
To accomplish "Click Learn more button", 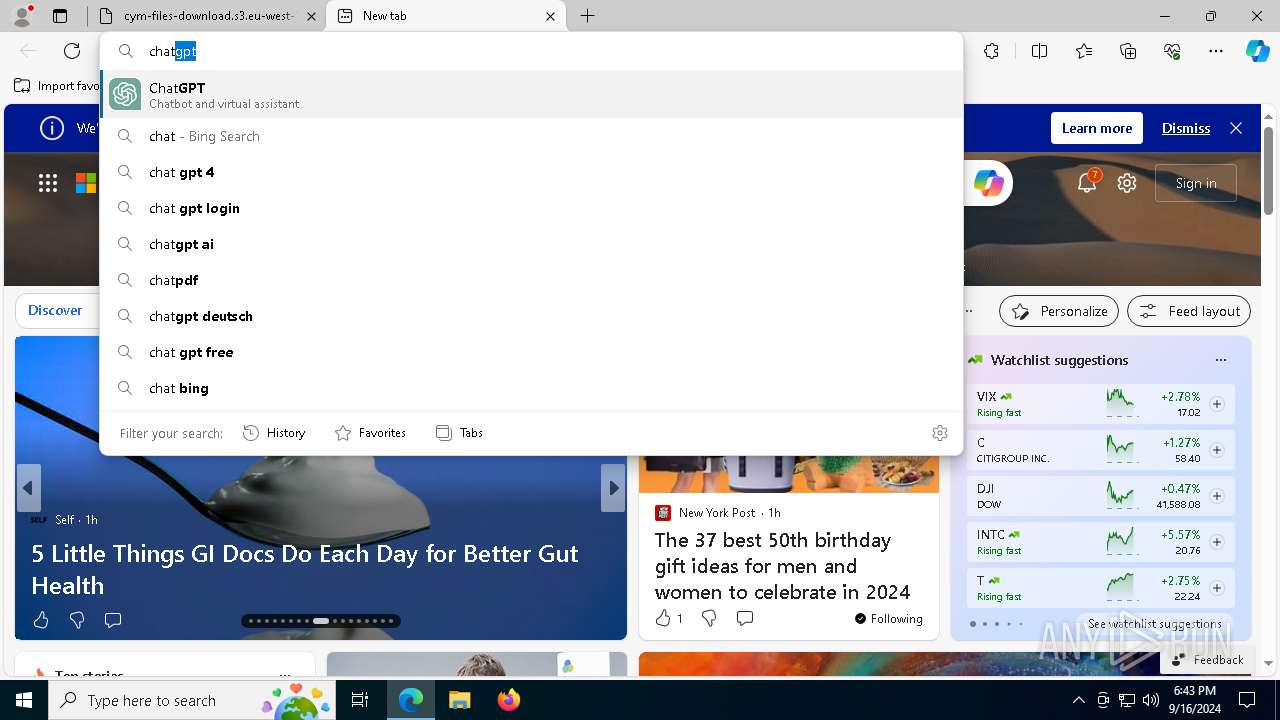I will [1096, 128].
